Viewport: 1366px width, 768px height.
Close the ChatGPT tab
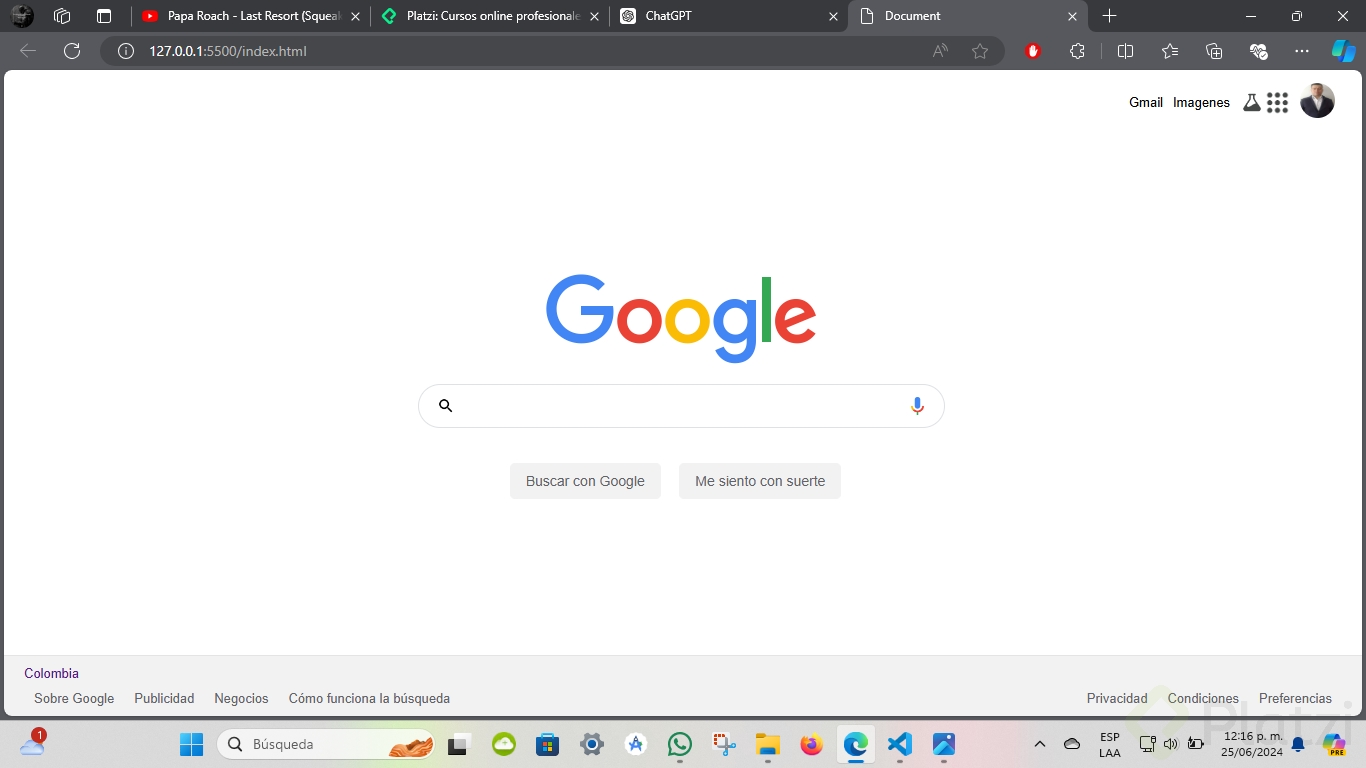[833, 16]
